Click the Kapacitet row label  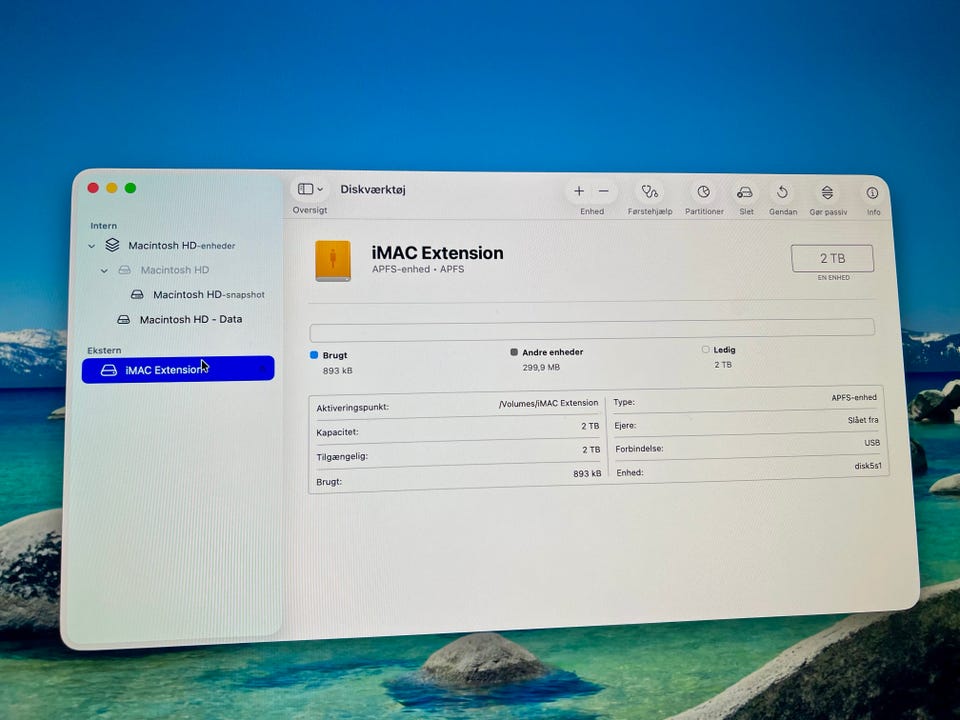[337, 432]
